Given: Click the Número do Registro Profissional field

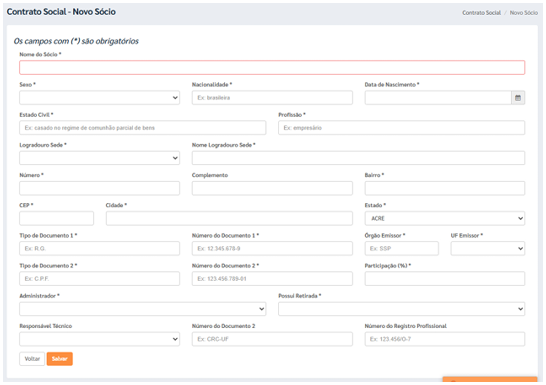Looking at the screenshot, I should [445, 339].
